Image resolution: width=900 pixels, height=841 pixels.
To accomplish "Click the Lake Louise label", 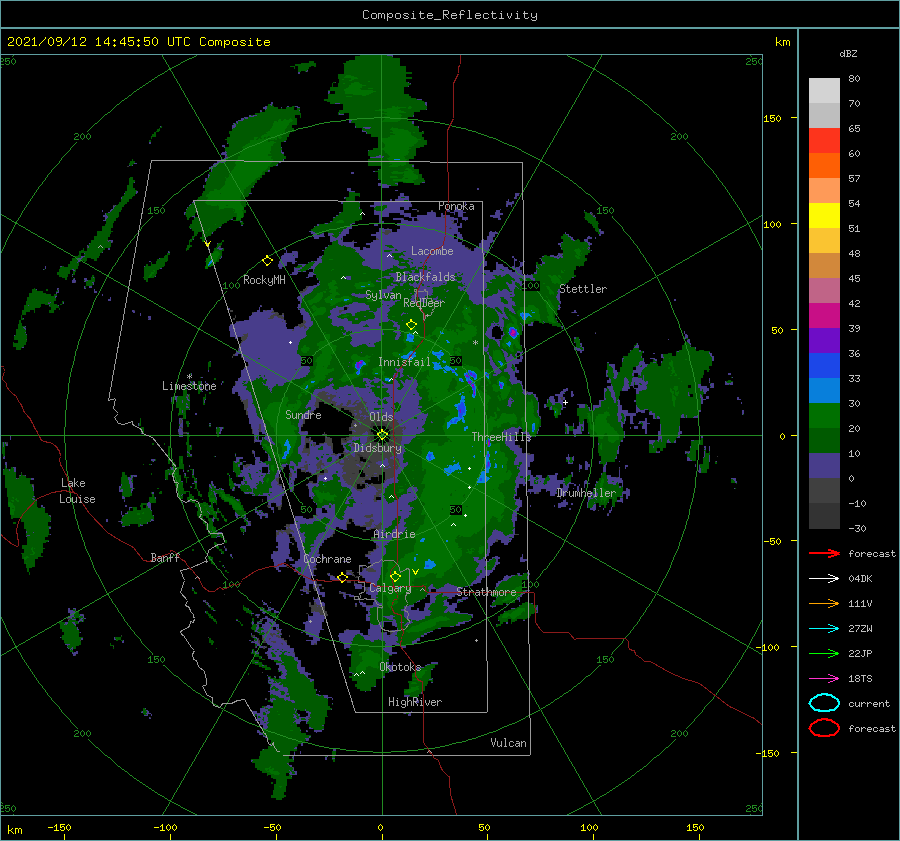I will (77, 491).
